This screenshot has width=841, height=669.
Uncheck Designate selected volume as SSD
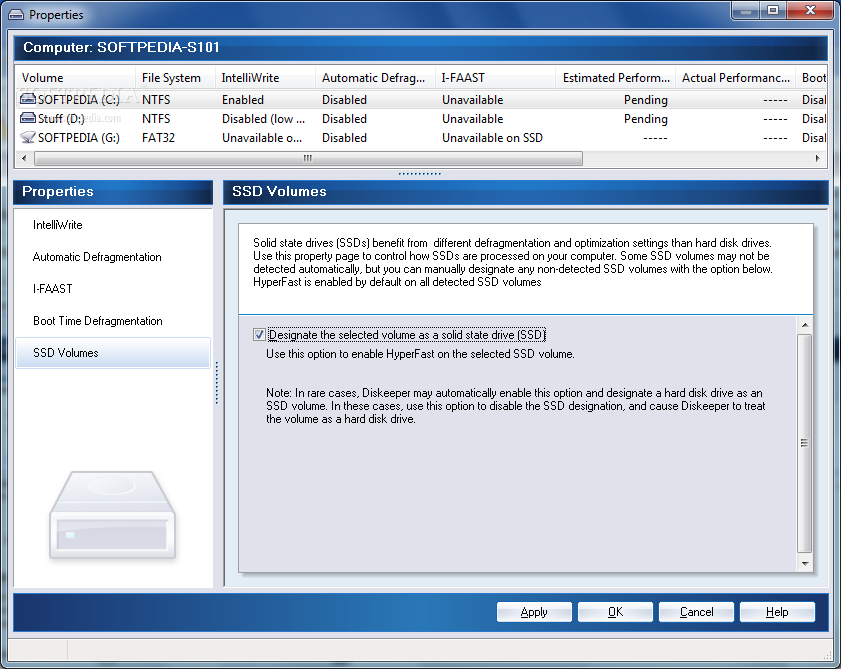(x=259, y=335)
